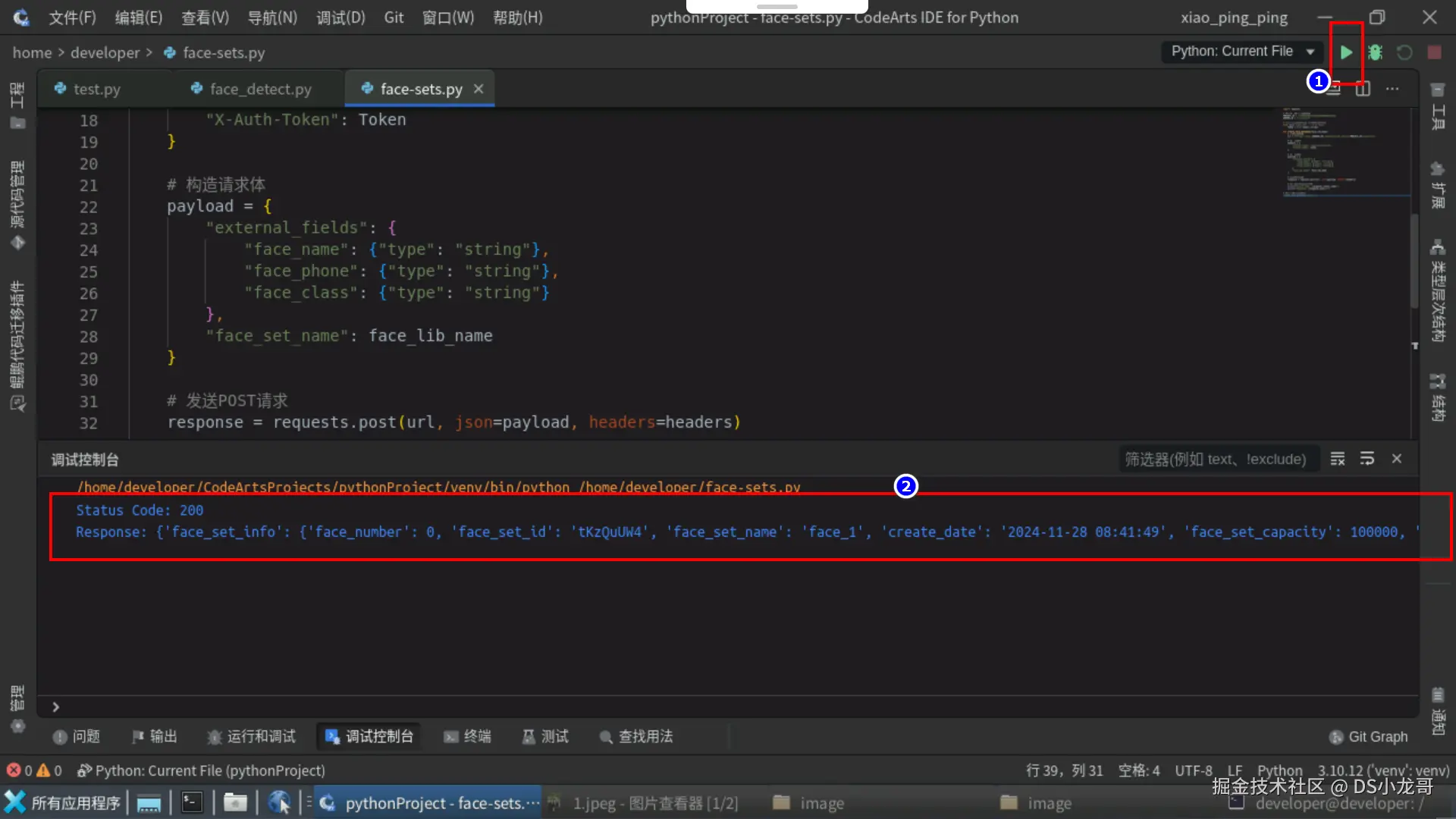The image size is (1456, 819).
Task: Stop execution with the red square button
Action: 1434,52
